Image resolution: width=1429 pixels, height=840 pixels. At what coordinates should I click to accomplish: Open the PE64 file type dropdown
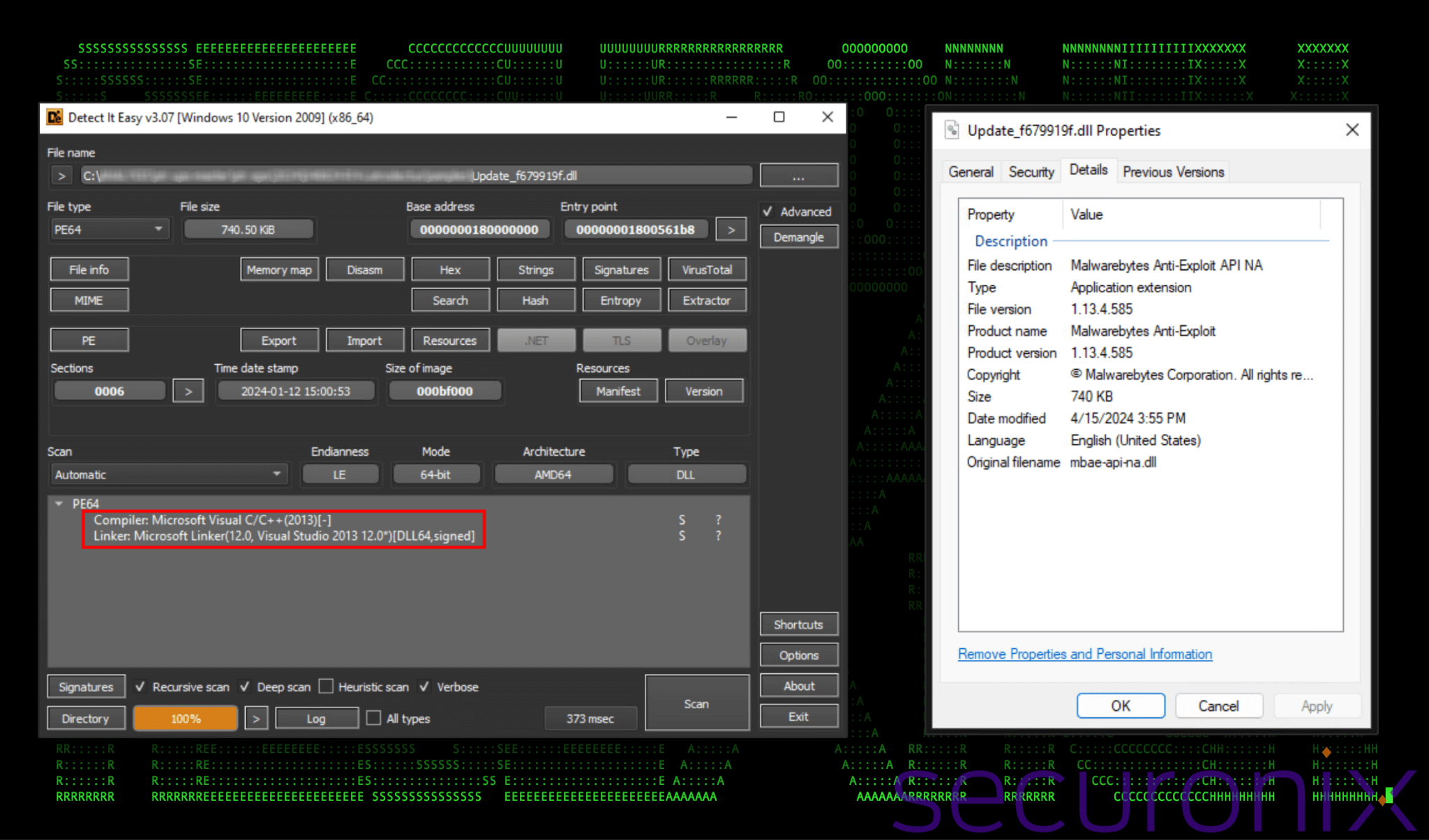click(x=110, y=230)
